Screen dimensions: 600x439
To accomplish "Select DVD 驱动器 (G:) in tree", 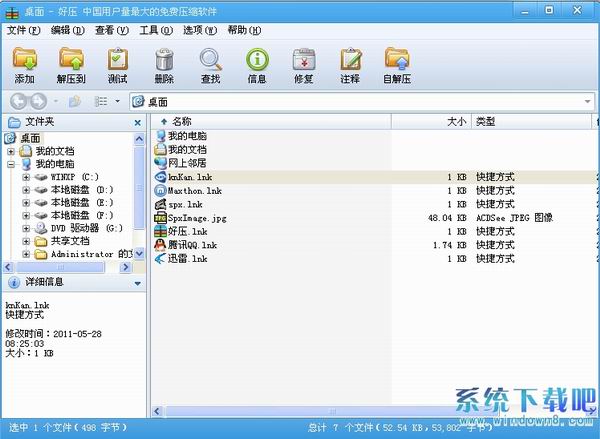I will pyautogui.click(x=87, y=228).
